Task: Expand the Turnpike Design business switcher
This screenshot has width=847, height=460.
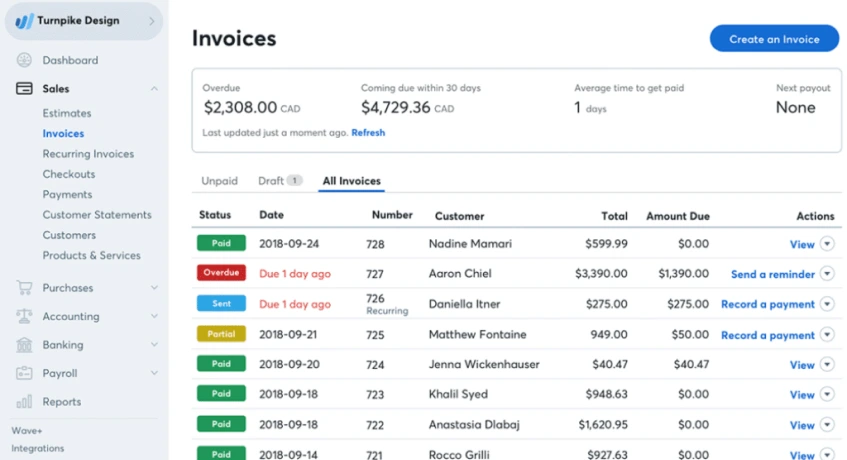Action: [152, 21]
